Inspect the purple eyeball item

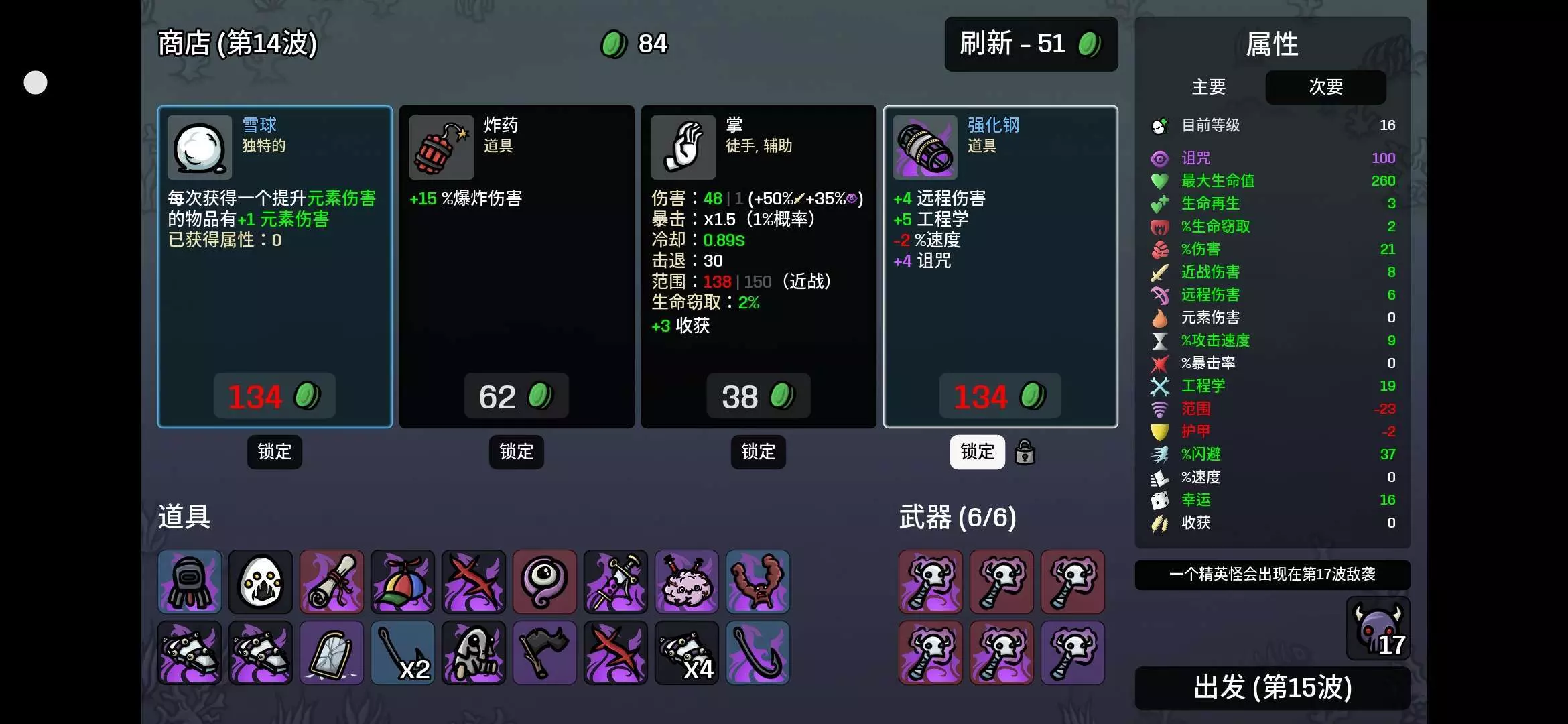(545, 582)
